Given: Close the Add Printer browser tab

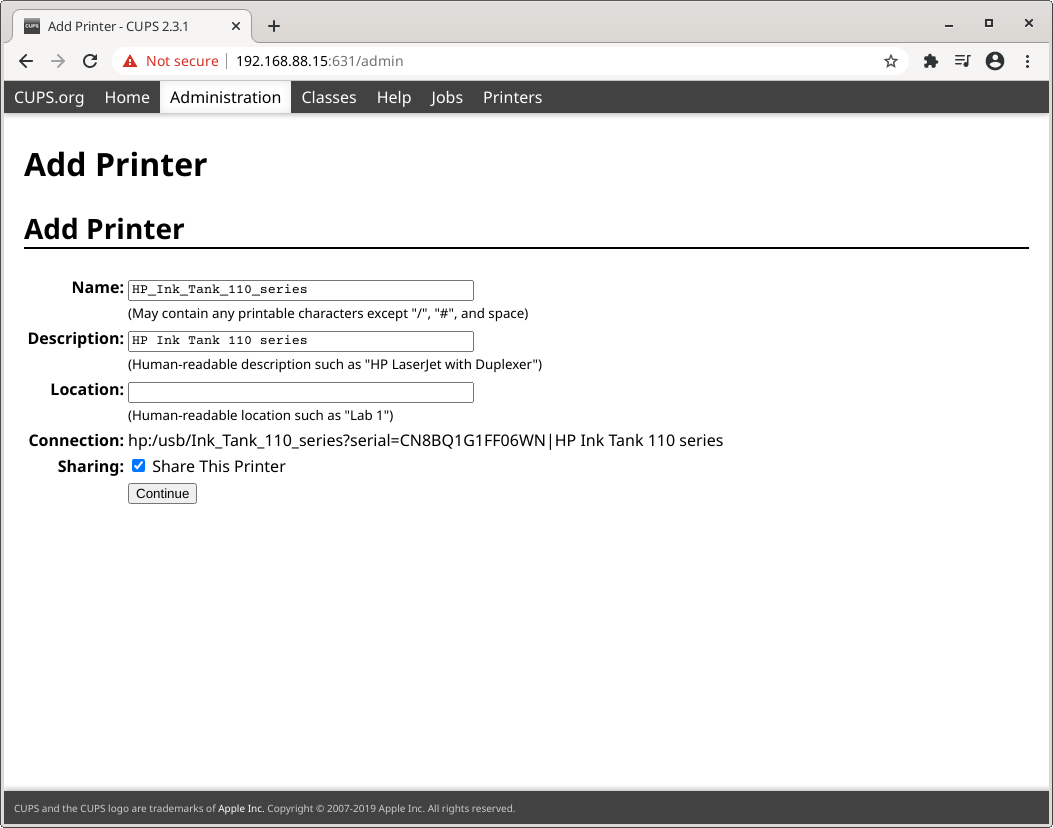Looking at the screenshot, I should tap(236, 26).
